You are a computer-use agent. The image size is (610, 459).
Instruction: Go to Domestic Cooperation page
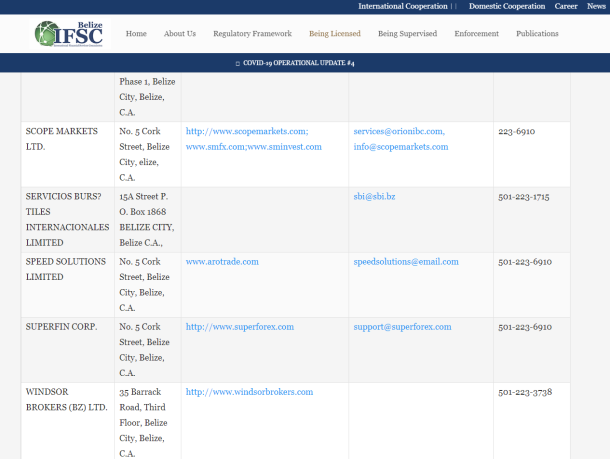tap(507, 6)
